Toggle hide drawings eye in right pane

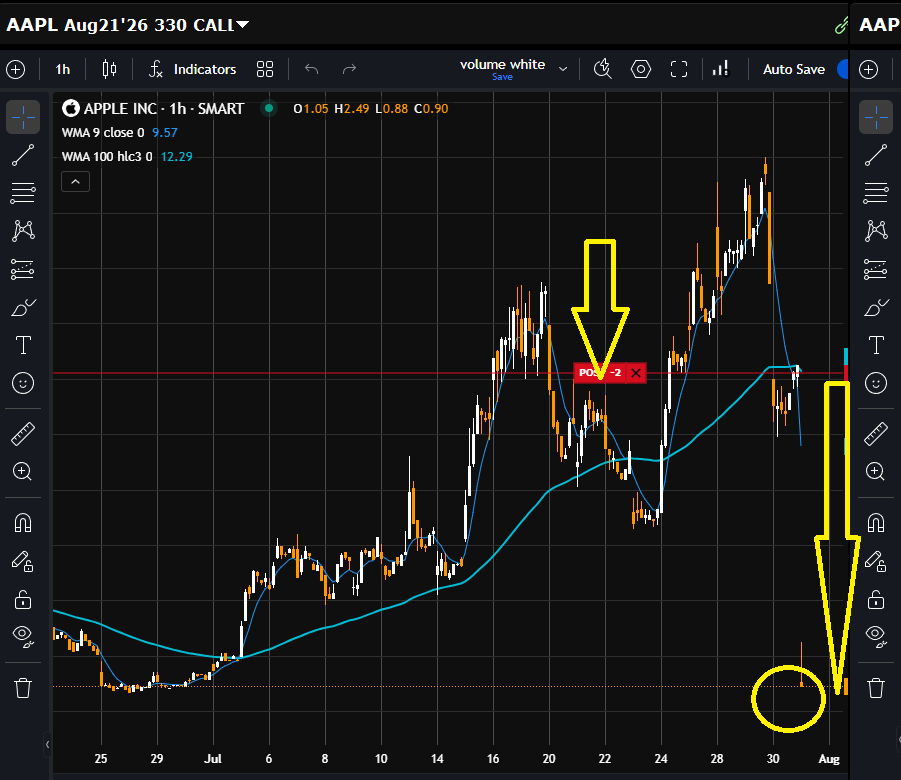click(876, 636)
